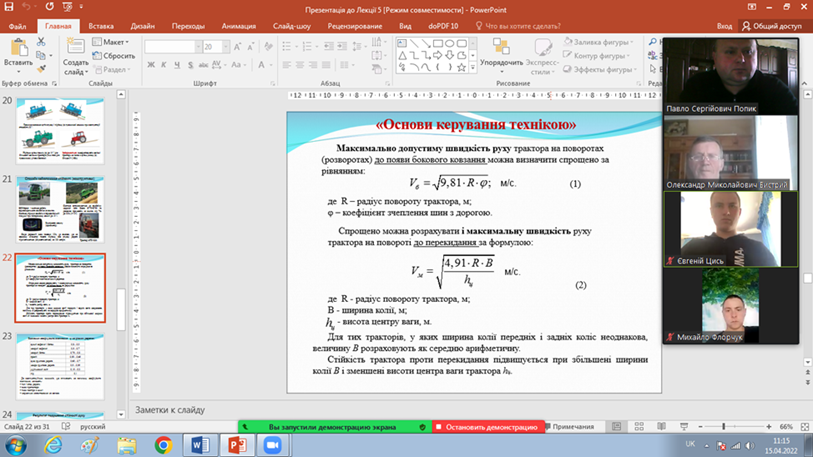Viewport: 813px width, 457px height.
Task: Start the slide show from the status bar icon
Action: click(684, 426)
